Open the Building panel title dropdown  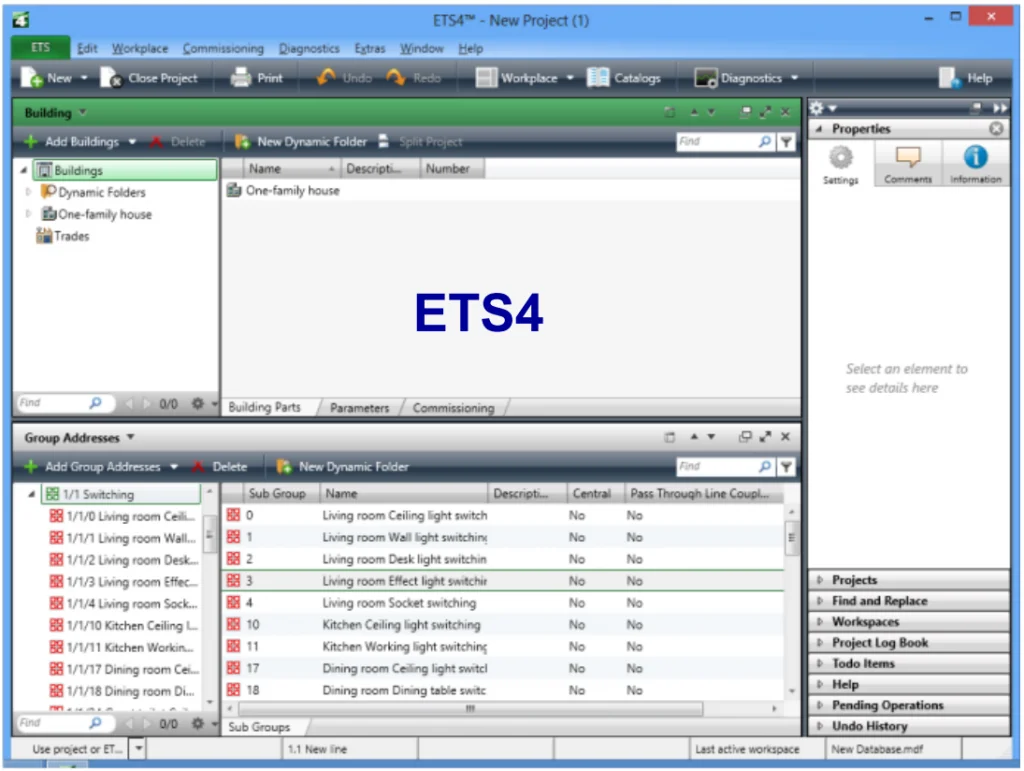click(83, 112)
